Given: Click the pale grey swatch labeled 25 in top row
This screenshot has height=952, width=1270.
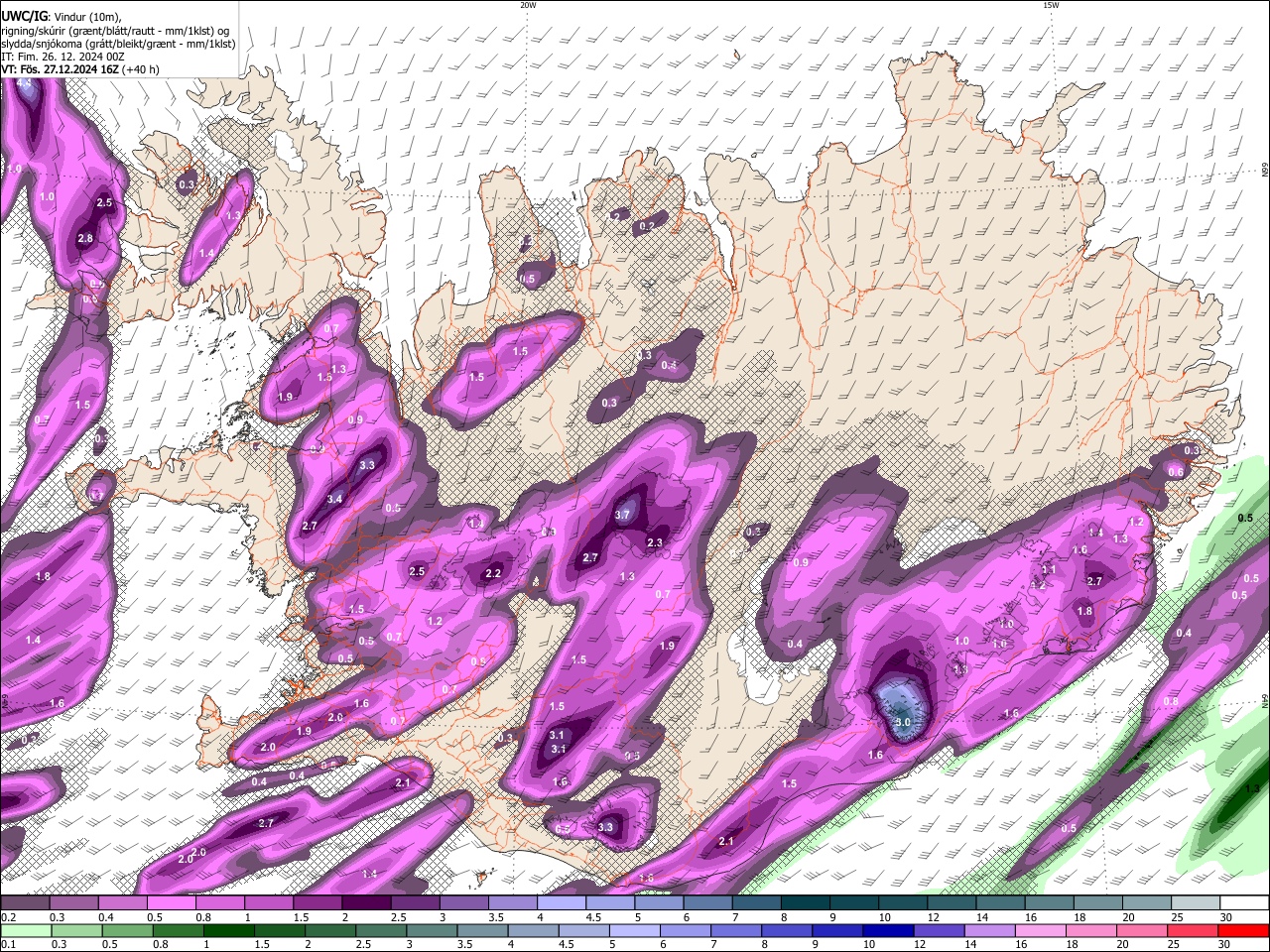Looking at the screenshot, I should click(1197, 902).
